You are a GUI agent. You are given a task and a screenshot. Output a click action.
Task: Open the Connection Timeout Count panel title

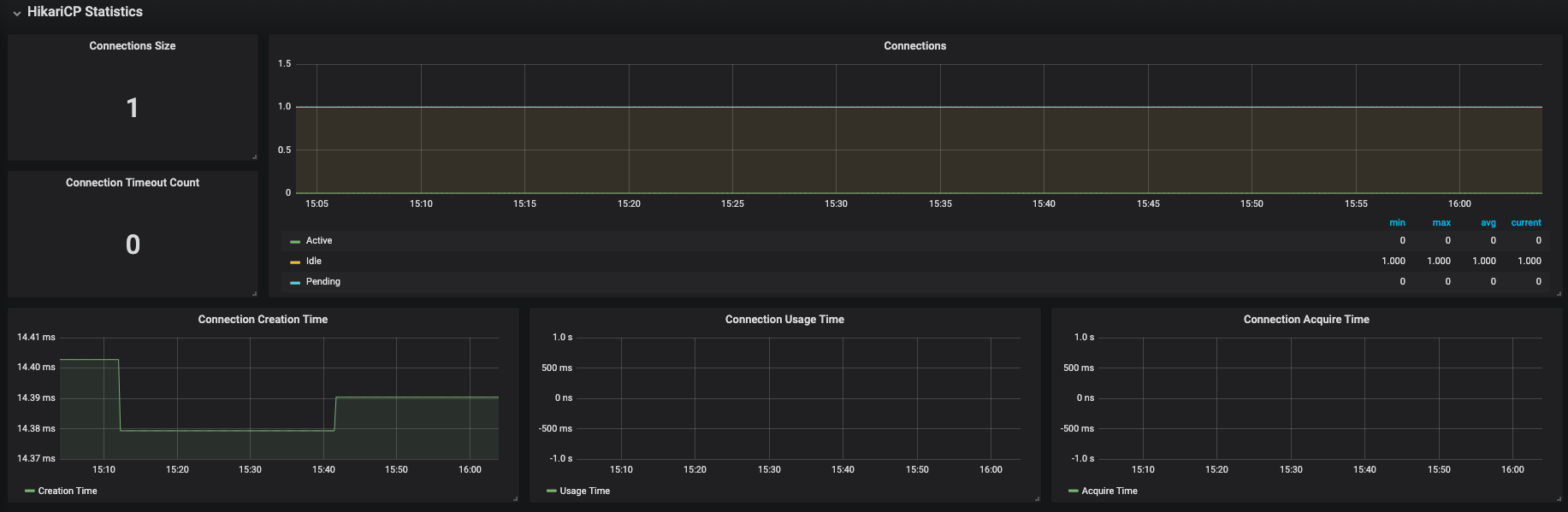coord(133,183)
